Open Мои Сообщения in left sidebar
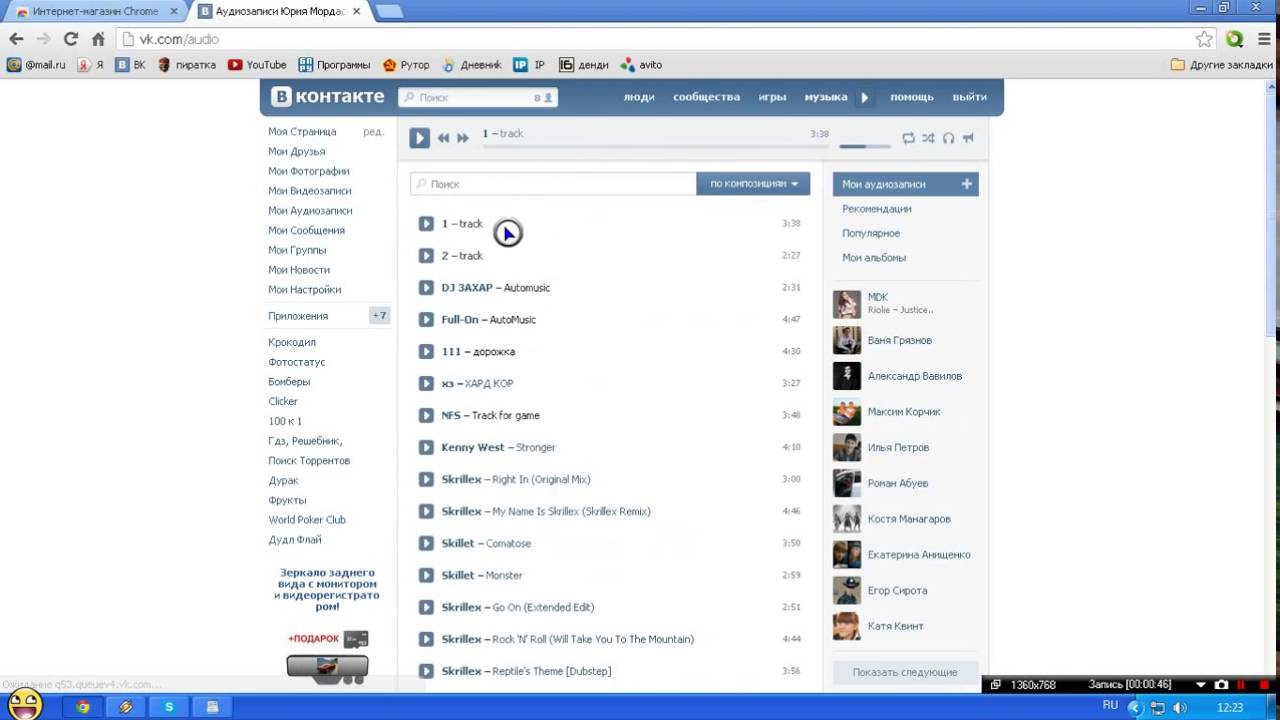The width and height of the screenshot is (1280, 720). [306, 231]
